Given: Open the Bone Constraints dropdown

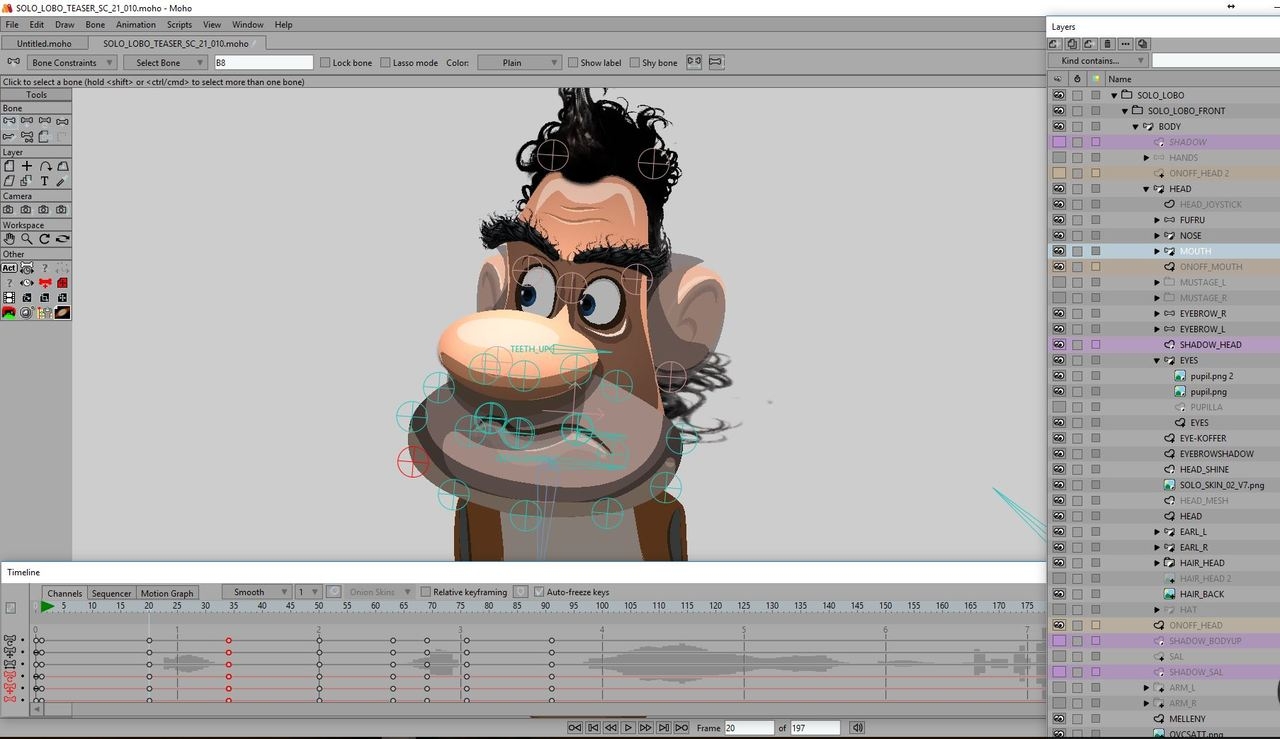Looking at the screenshot, I should 70,63.
